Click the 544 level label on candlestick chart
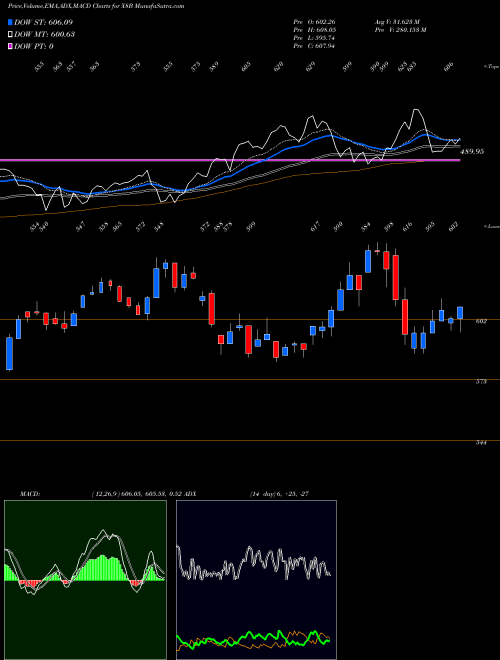The image size is (500, 660). click(481, 443)
